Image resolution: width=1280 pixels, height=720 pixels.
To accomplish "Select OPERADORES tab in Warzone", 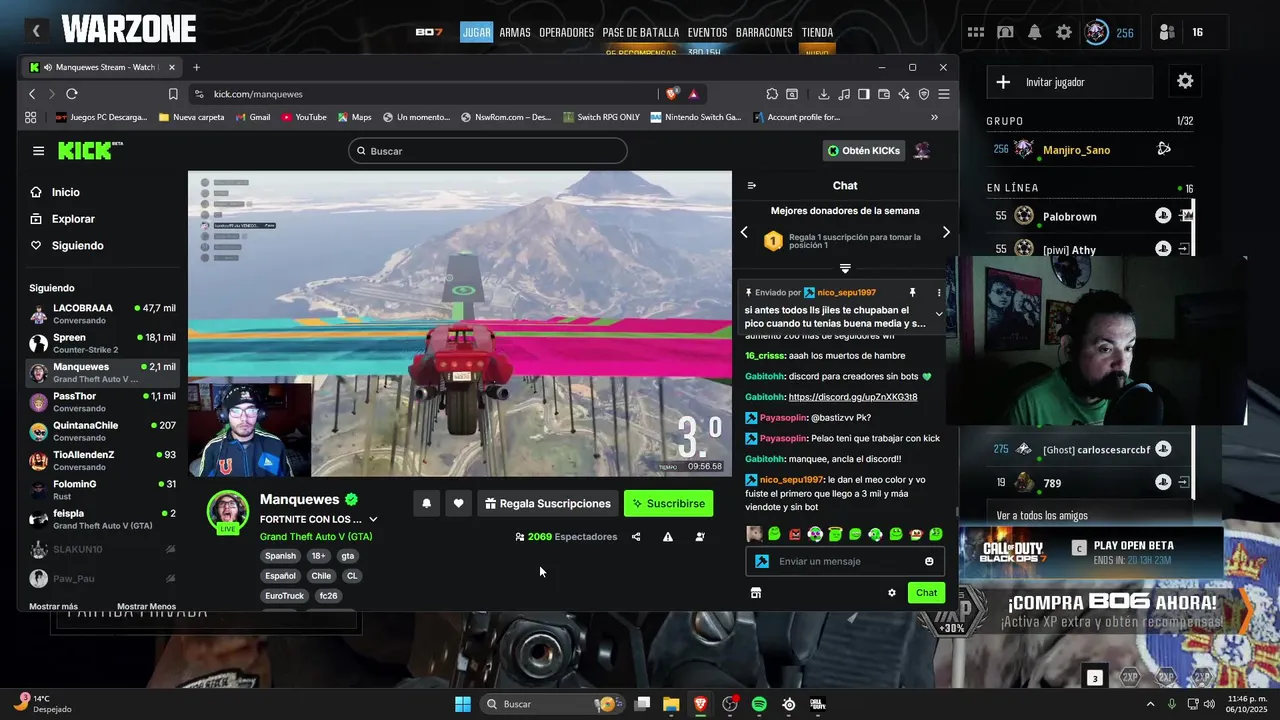I will [566, 32].
